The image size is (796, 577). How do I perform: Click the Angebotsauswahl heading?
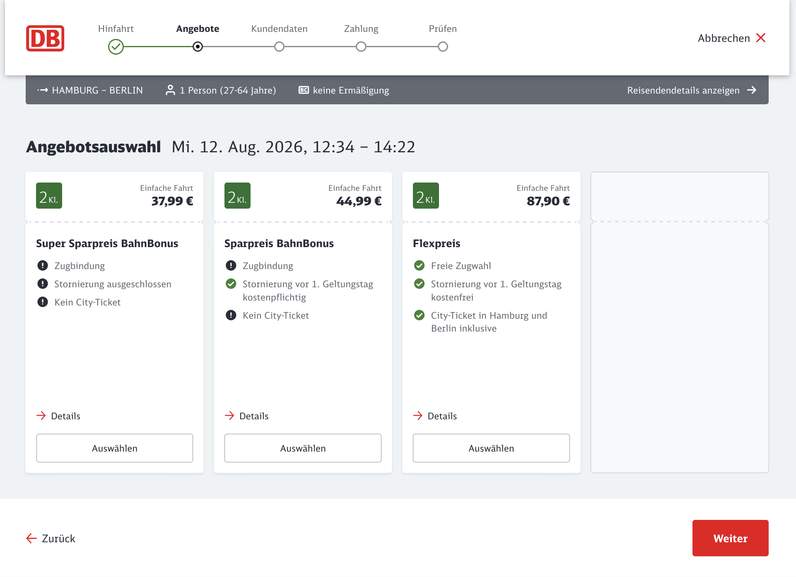point(93,147)
